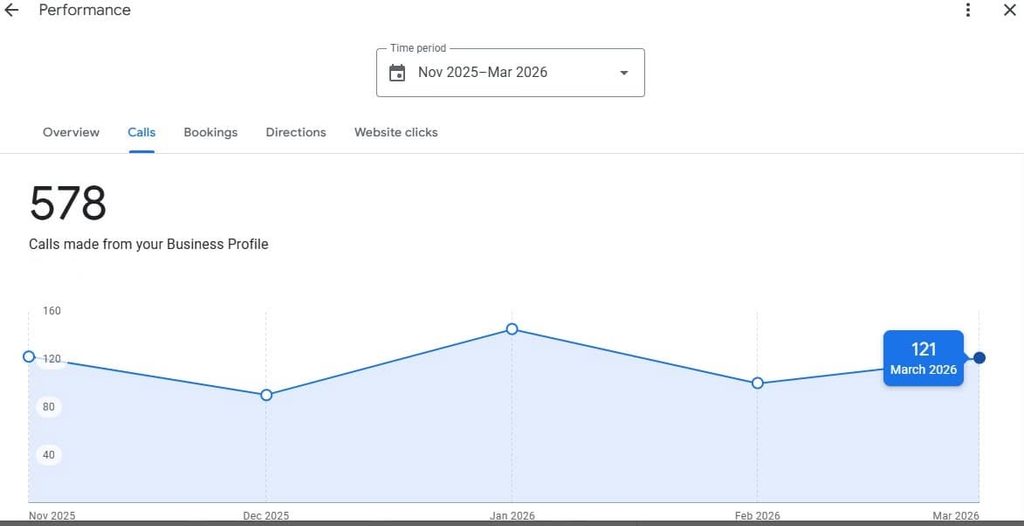Switch to the Overview tab

tap(71, 132)
